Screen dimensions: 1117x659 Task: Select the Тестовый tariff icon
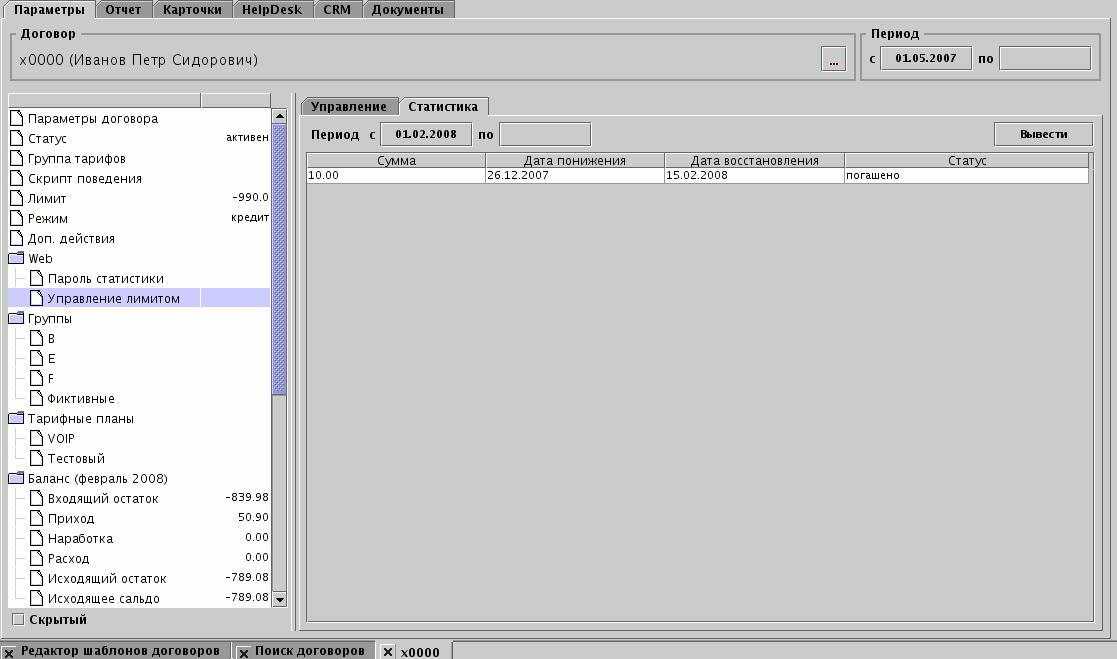(38, 458)
